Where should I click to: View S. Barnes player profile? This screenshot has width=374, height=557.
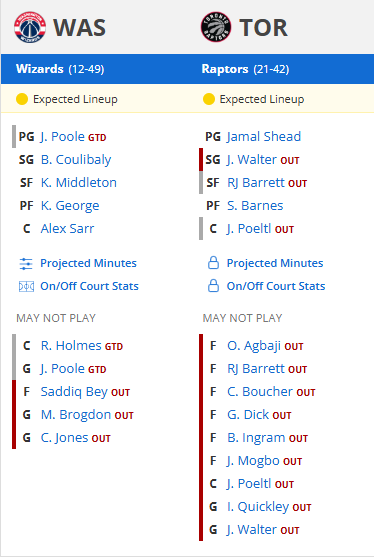(x=255, y=205)
